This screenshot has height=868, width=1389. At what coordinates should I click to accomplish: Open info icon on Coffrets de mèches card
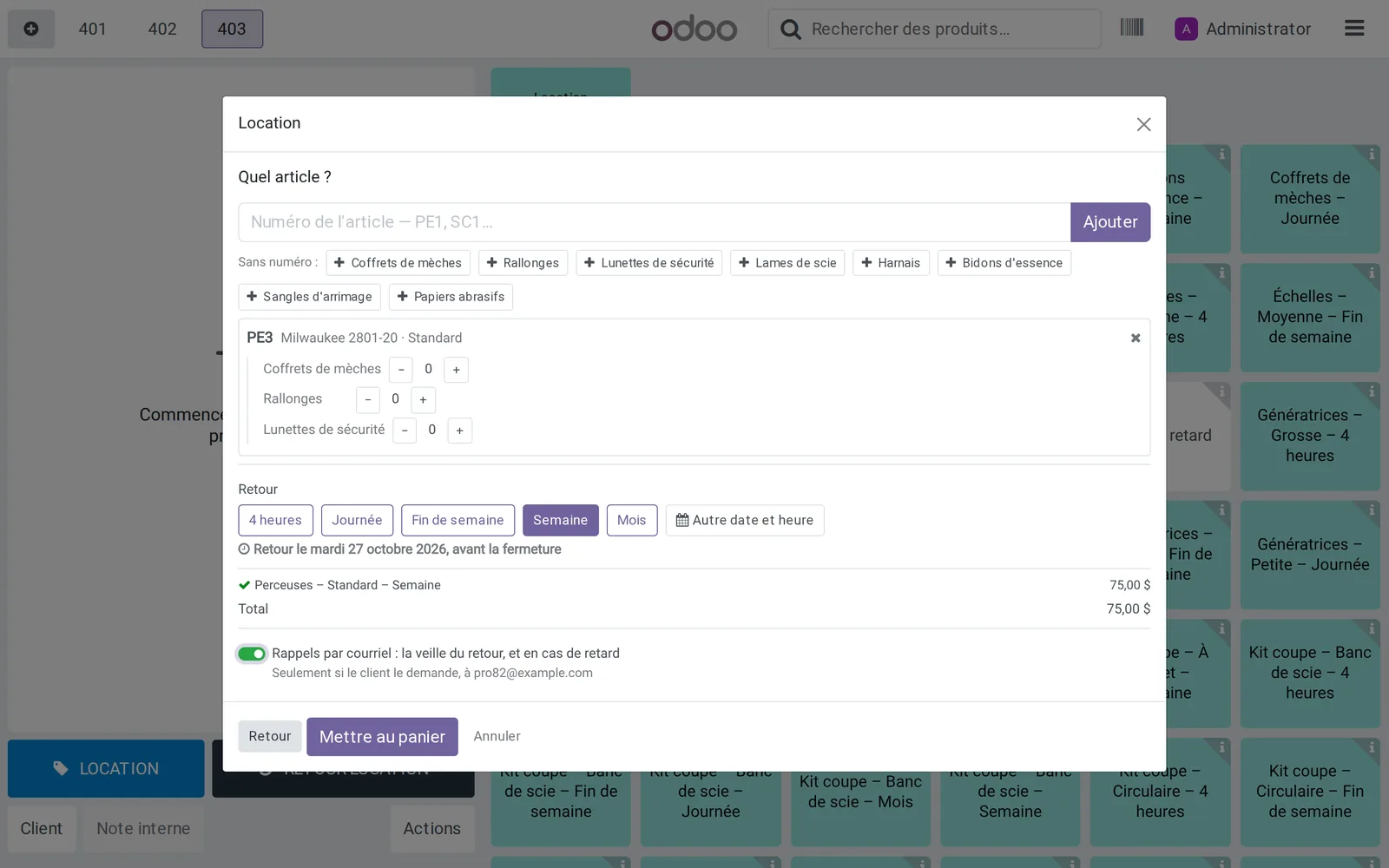pyautogui.click(x=1372, y=155)
